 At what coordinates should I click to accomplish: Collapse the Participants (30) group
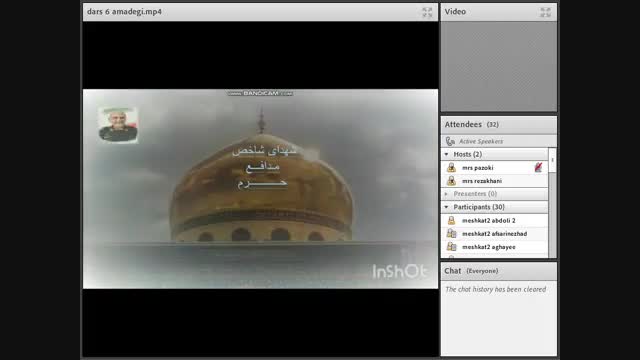446,207
